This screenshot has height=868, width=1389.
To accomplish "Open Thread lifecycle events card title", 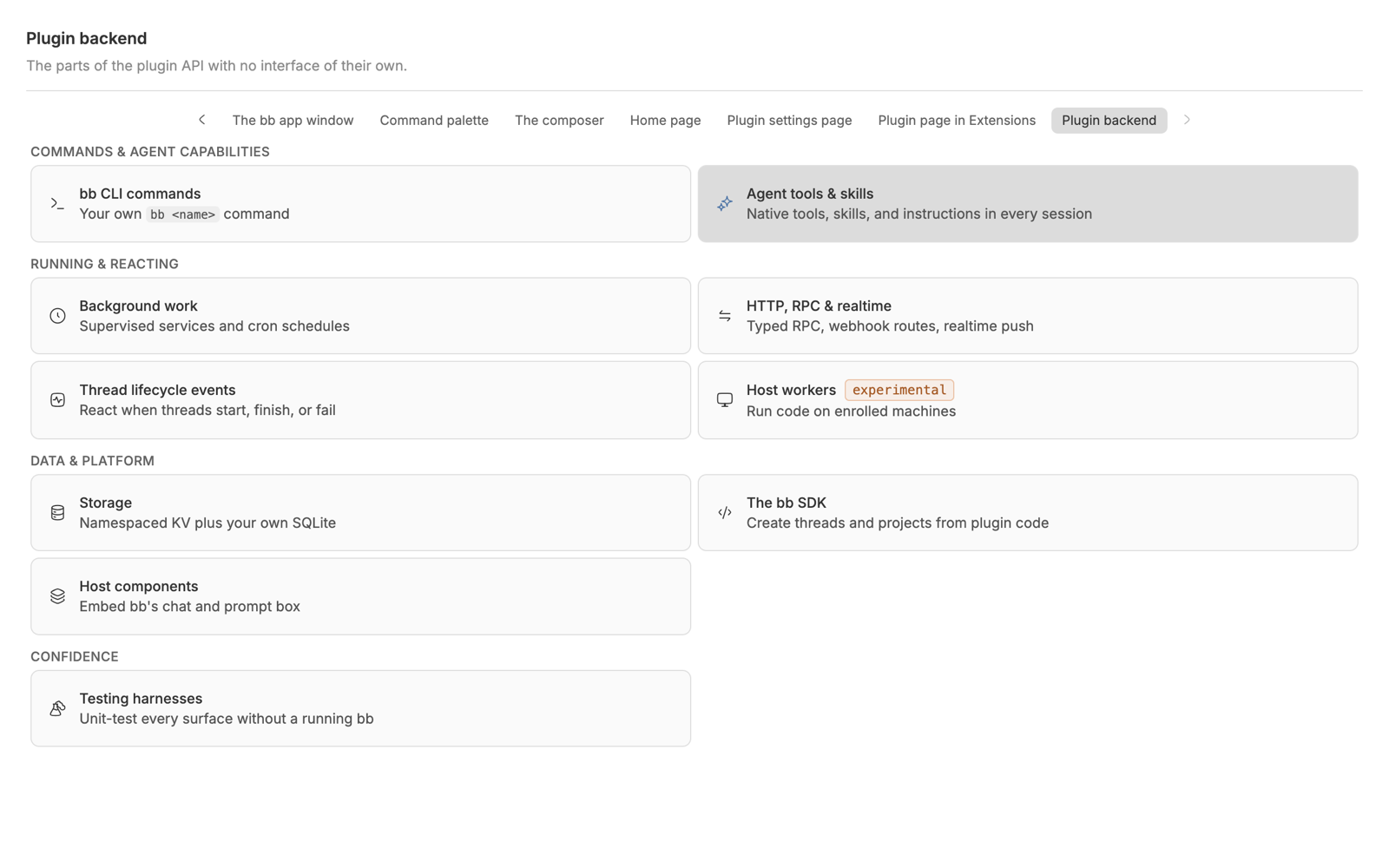I will click(157, 390).
